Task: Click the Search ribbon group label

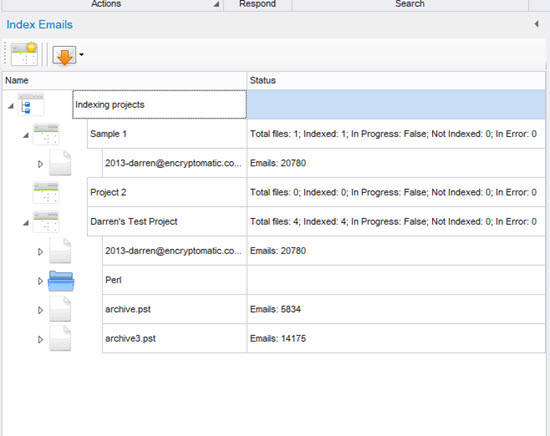Action: pyautogui.click(x=410, y=4)
